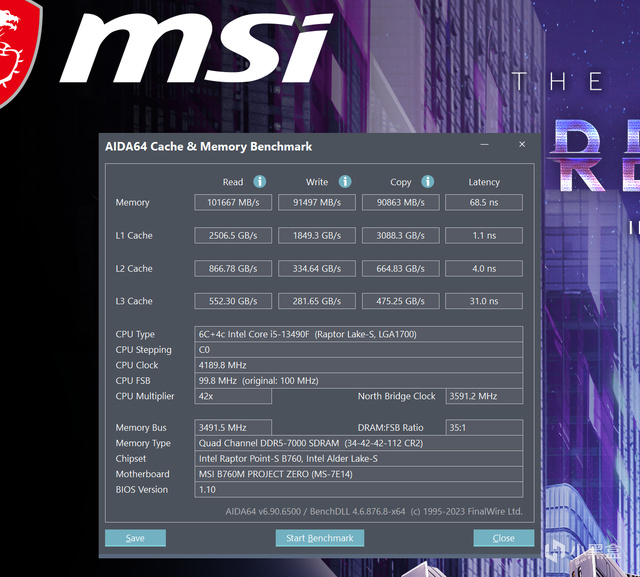This screenshot has width=640, height=577.
Task: Click the Memory row label
Action: [x=133, y=203]
